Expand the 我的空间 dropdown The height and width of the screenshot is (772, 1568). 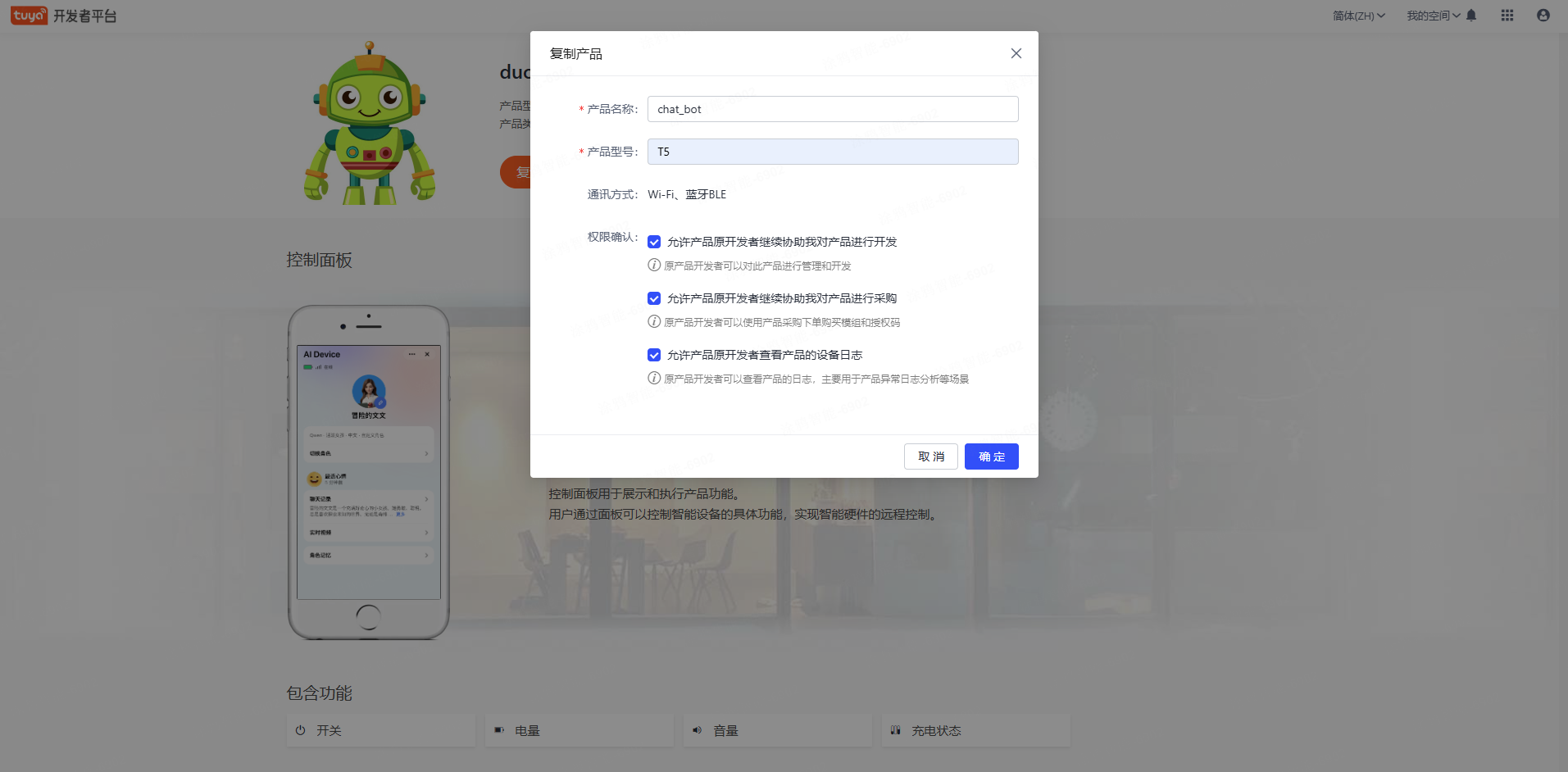click(1434, 16)
